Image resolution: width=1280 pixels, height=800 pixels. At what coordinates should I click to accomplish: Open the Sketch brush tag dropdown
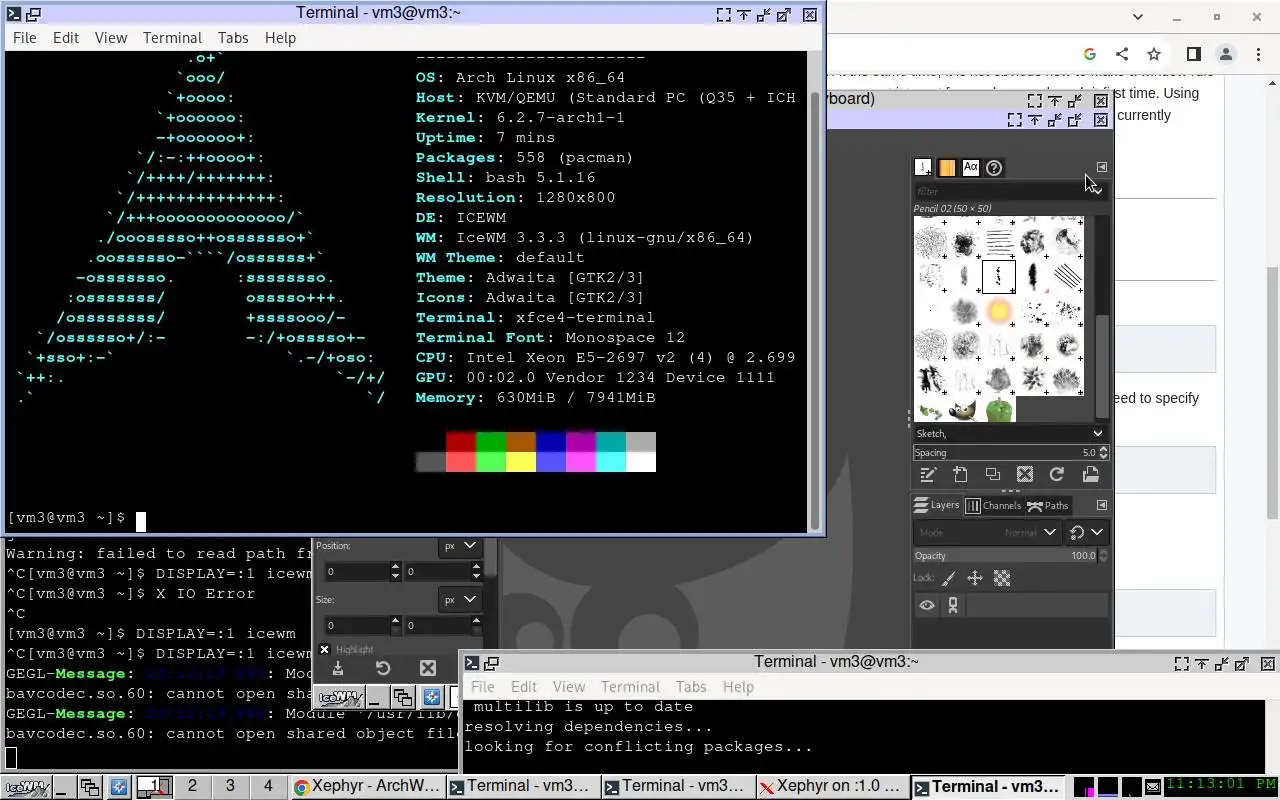[x=1097, y=433]
